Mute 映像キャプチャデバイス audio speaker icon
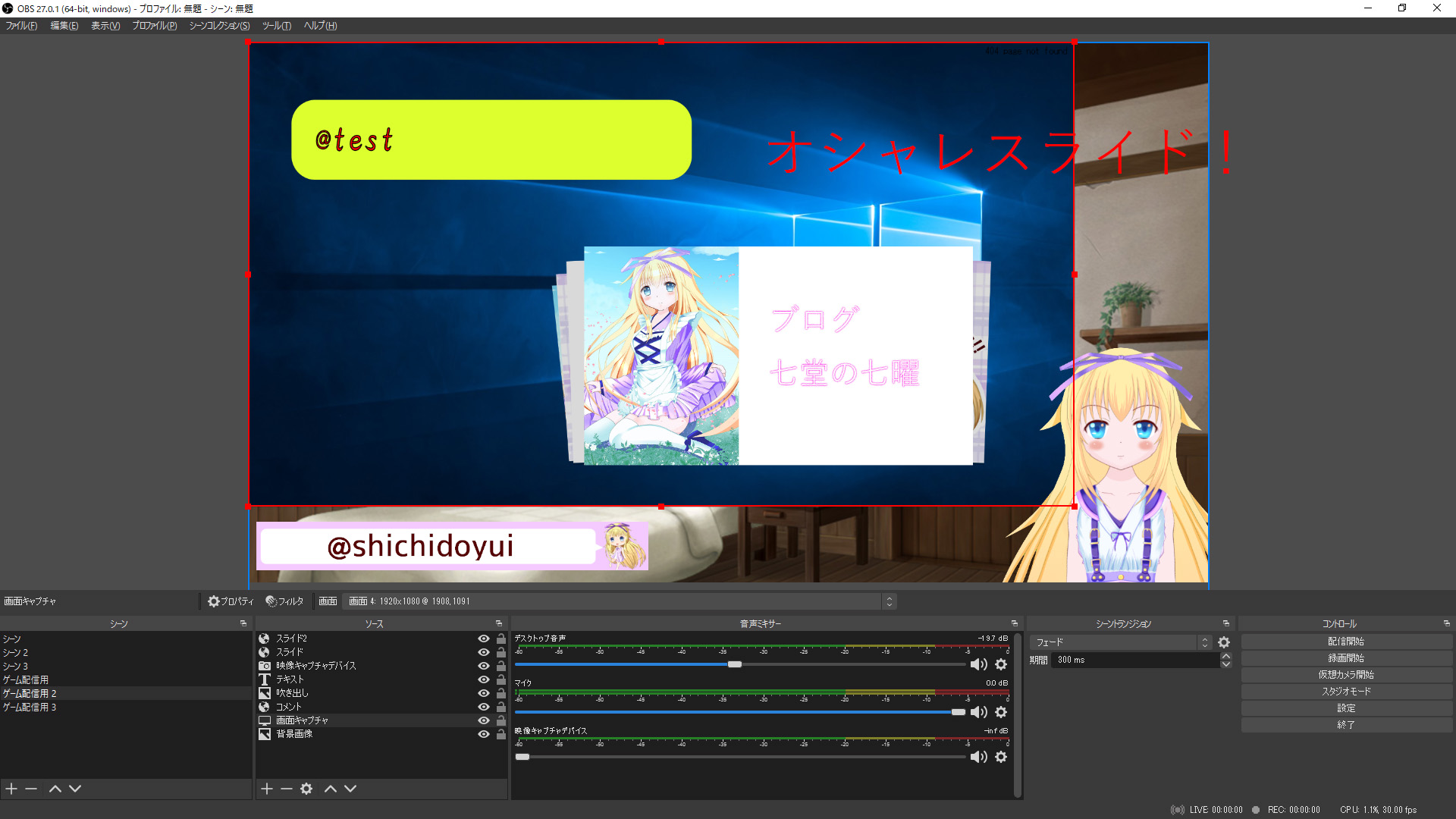This screenshot has height=819, width=1456. pyautogui.click(x=979, y=757)
